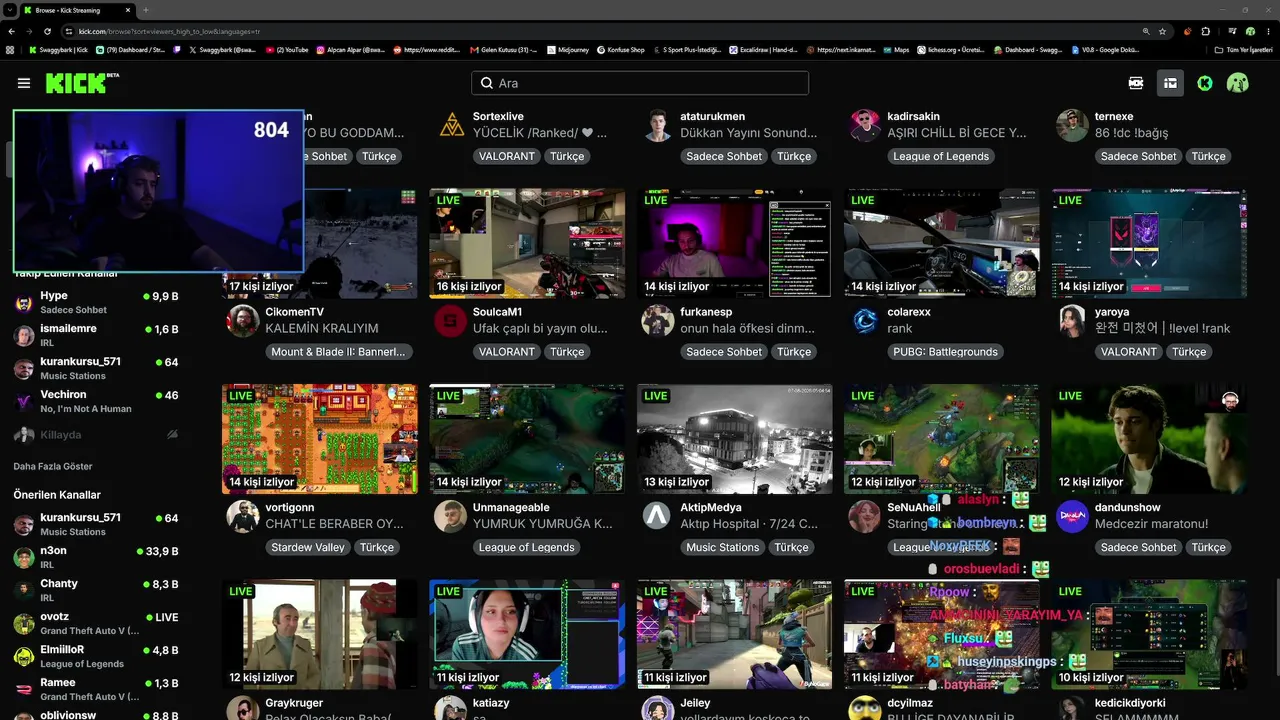Click the Önerilen Kanallar heading

[57, 495]
